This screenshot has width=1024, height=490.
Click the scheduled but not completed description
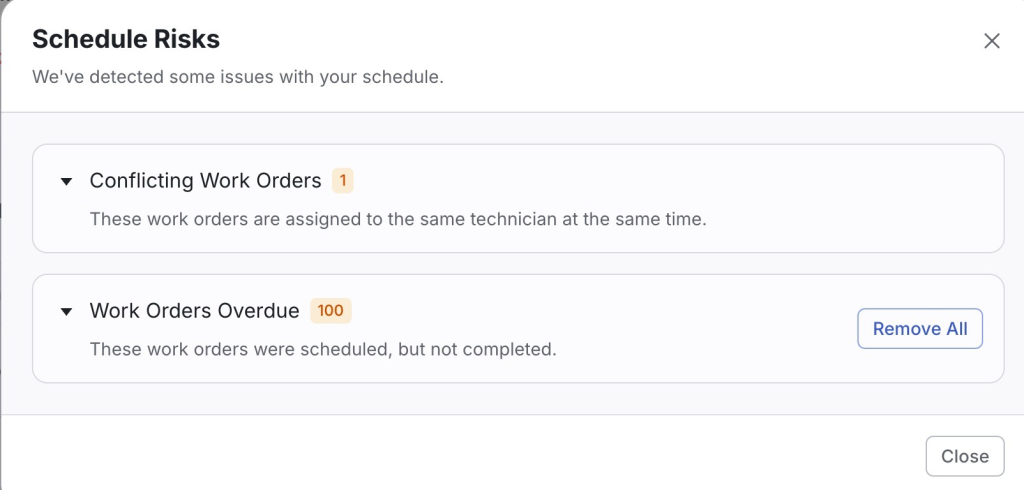(x=322, y=349)
